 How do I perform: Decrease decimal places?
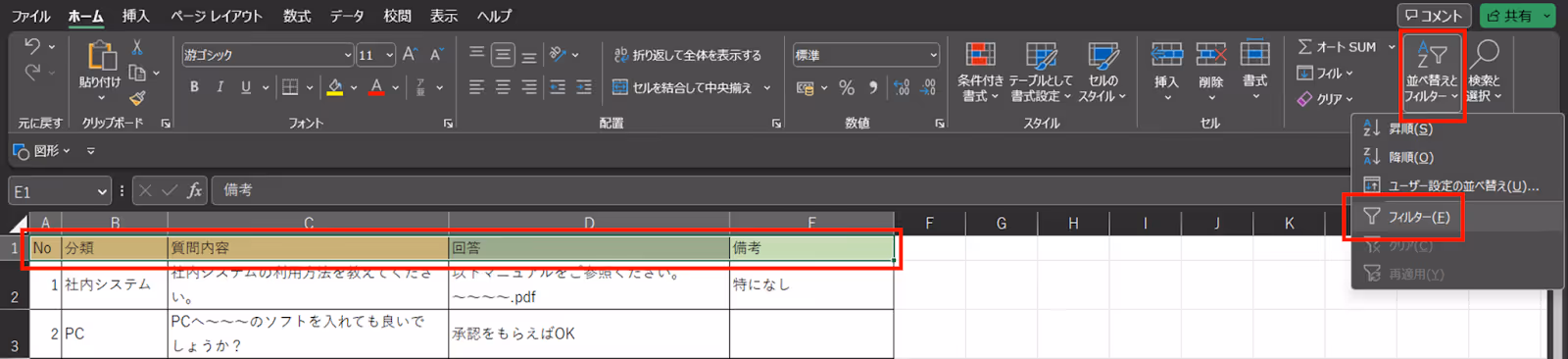tap(928, 88)
